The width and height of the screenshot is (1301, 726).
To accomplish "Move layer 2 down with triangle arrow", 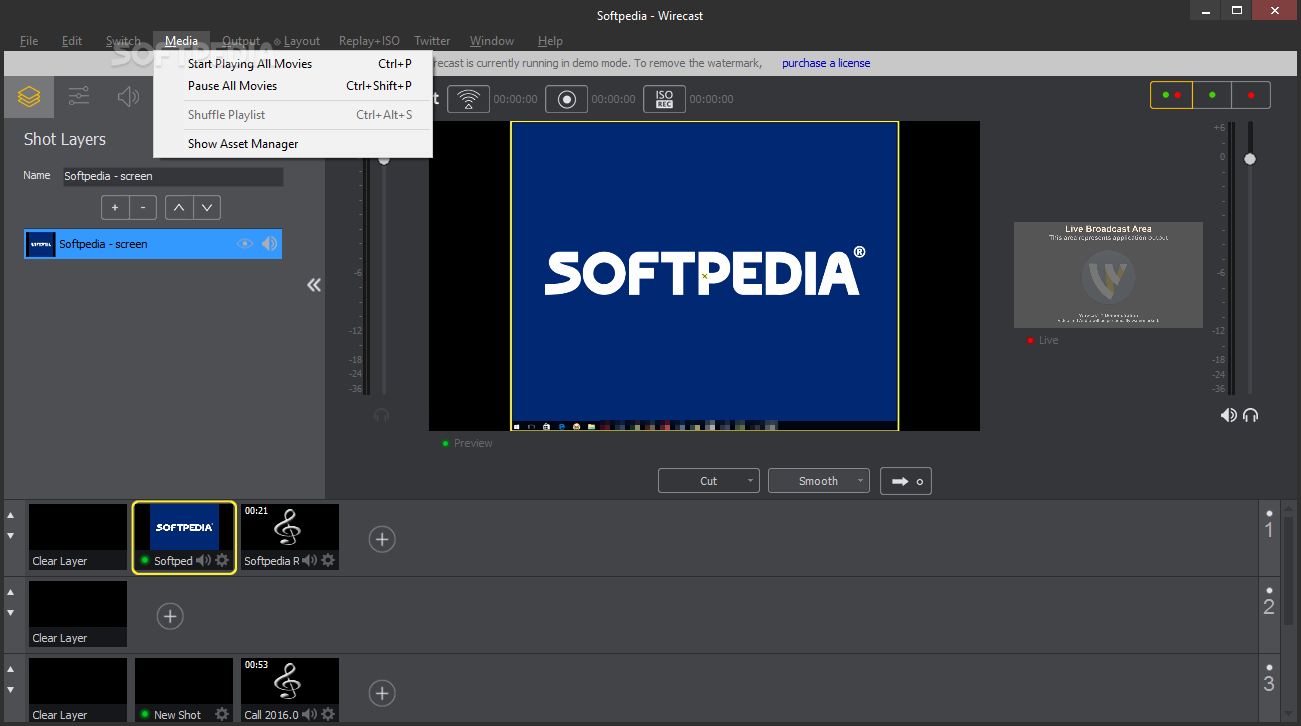I will tap(11, 613).
